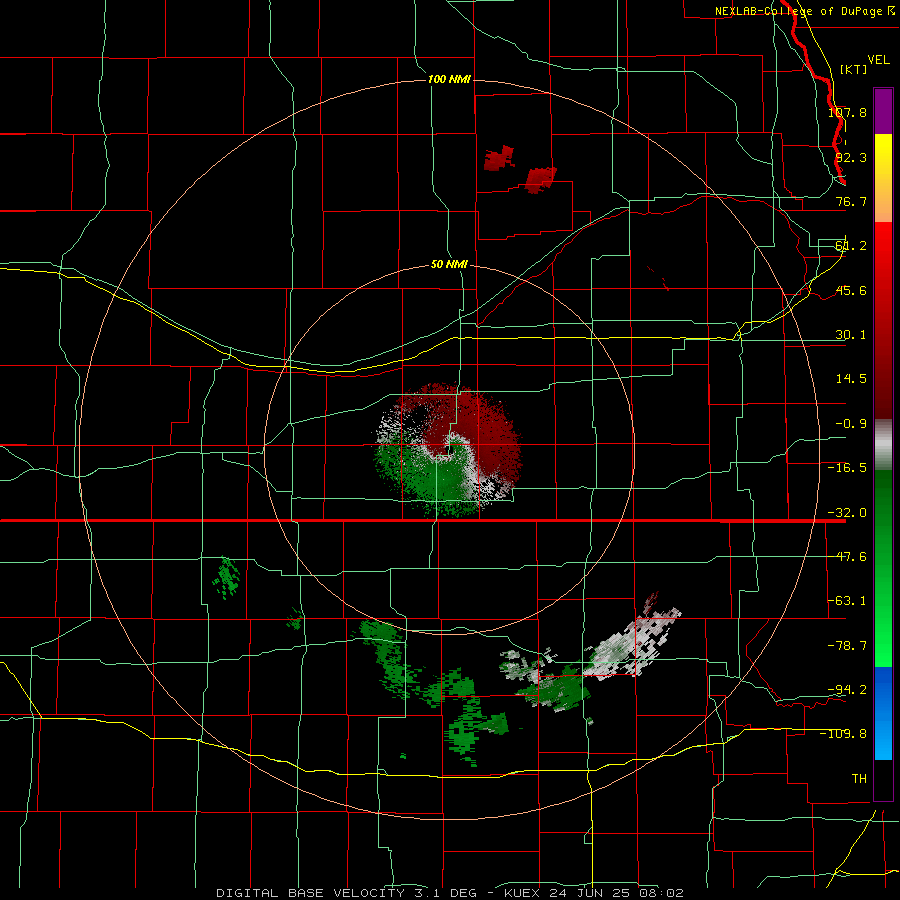900x900 pixels.
Task: Click the two red echo patches north of radar
Action: point(520,169)
